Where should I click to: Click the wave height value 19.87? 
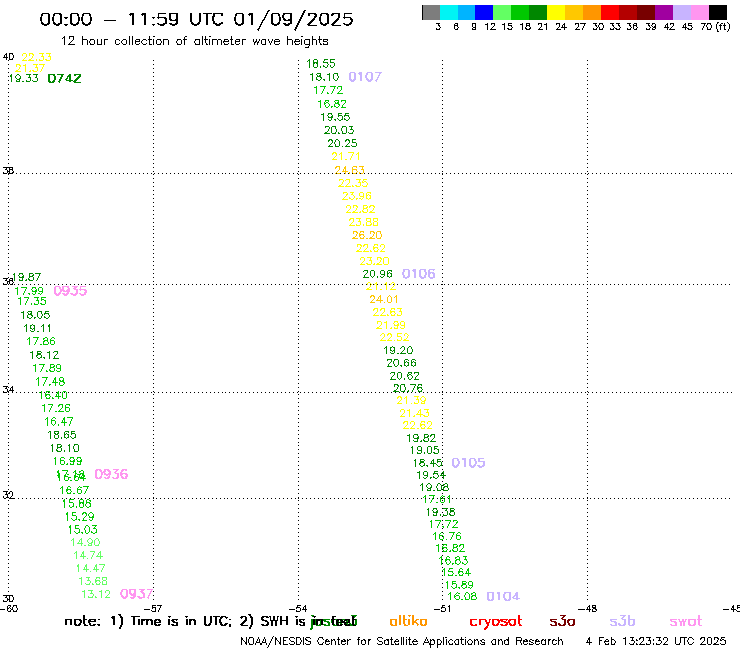[26, 277]
